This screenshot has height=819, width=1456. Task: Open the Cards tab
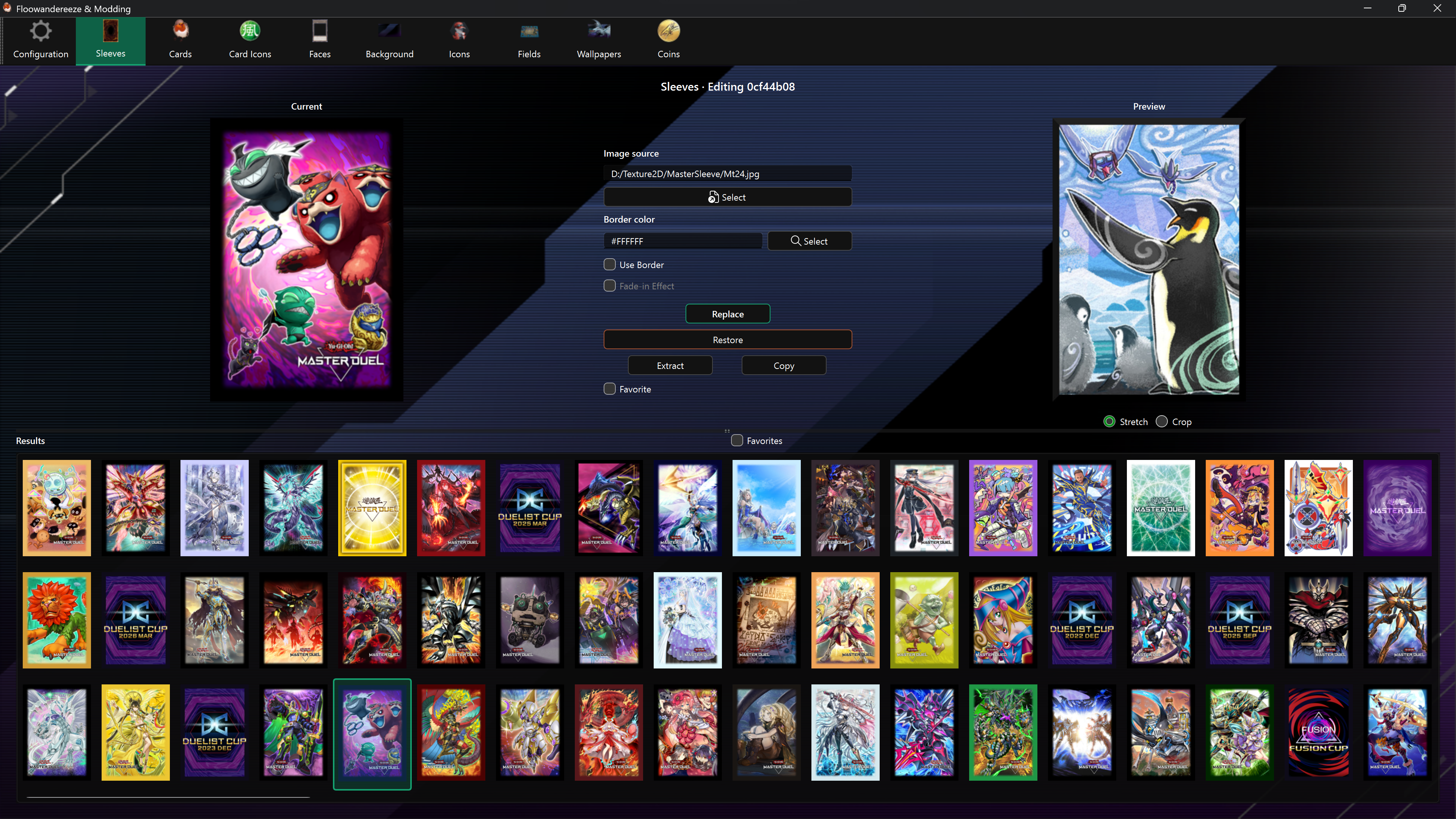point(180,41)
